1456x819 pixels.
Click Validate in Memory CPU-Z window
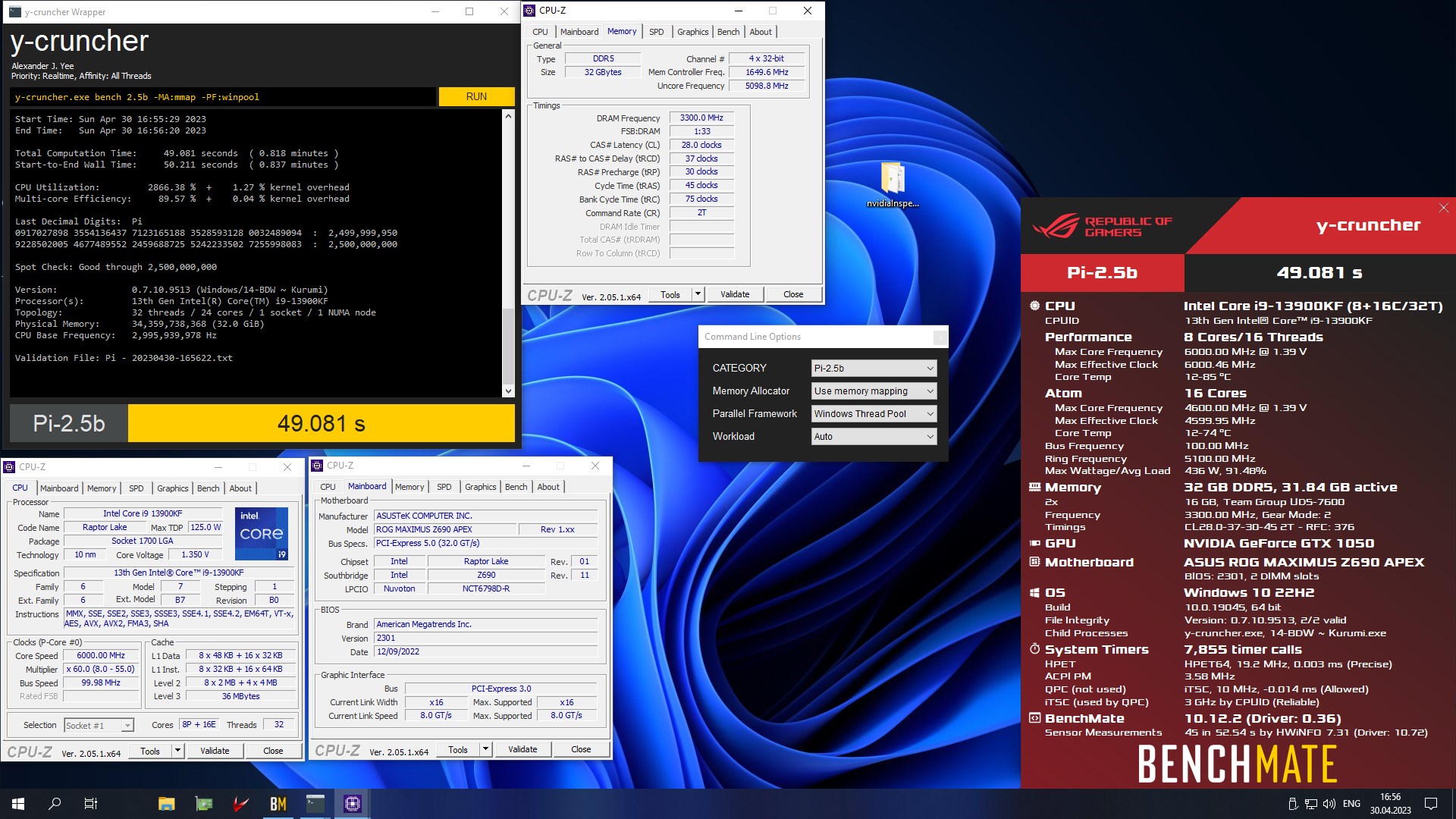tap(735, 294)
